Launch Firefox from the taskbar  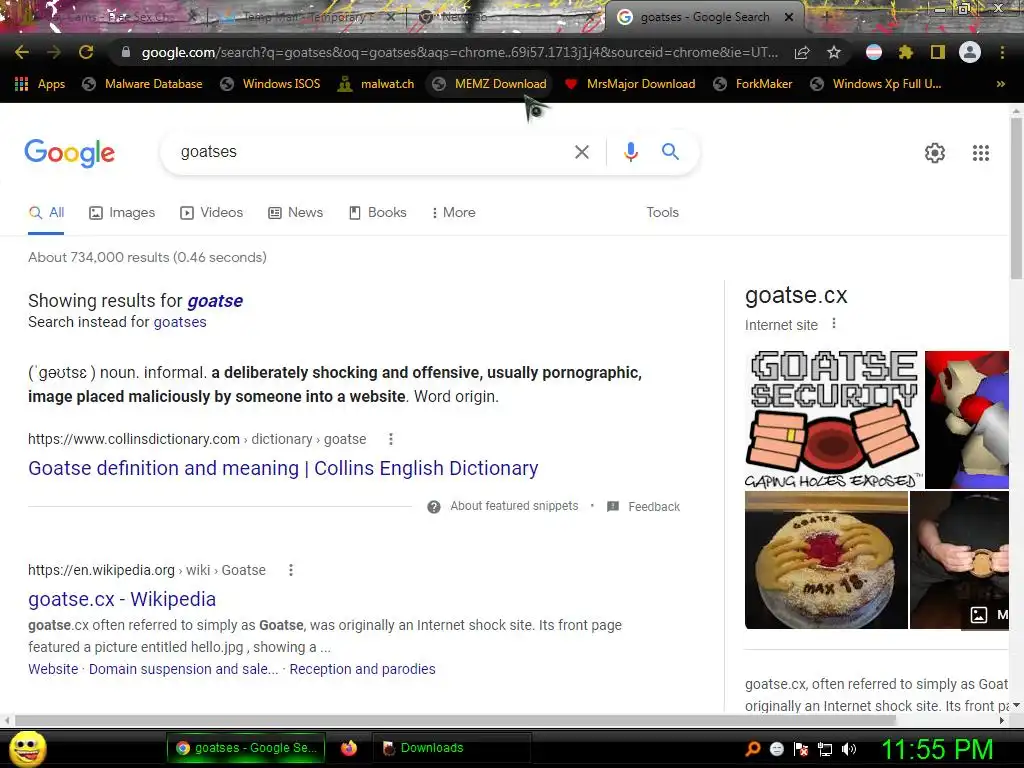[349, 748]
